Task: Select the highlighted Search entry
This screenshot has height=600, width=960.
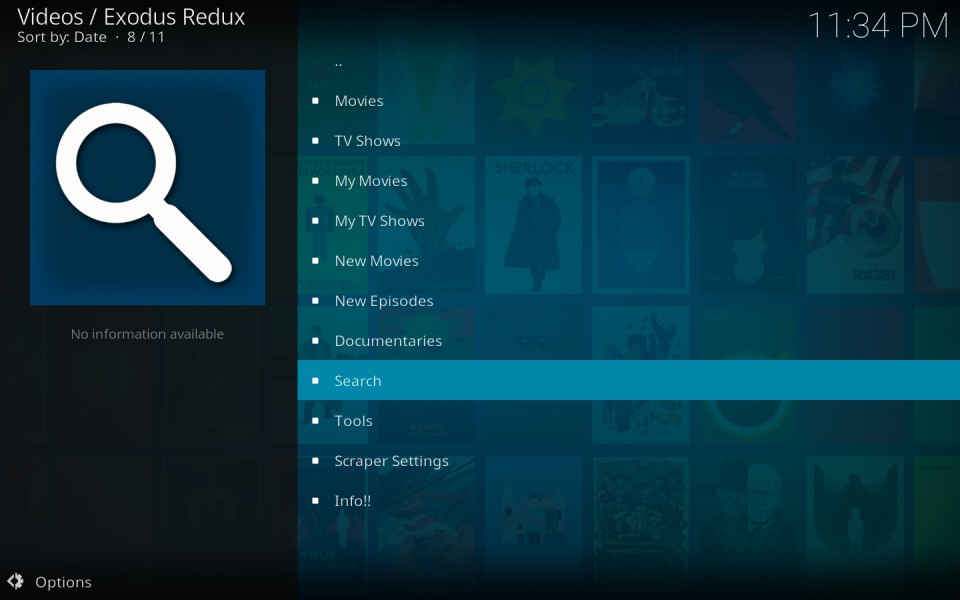Action: 629,380
